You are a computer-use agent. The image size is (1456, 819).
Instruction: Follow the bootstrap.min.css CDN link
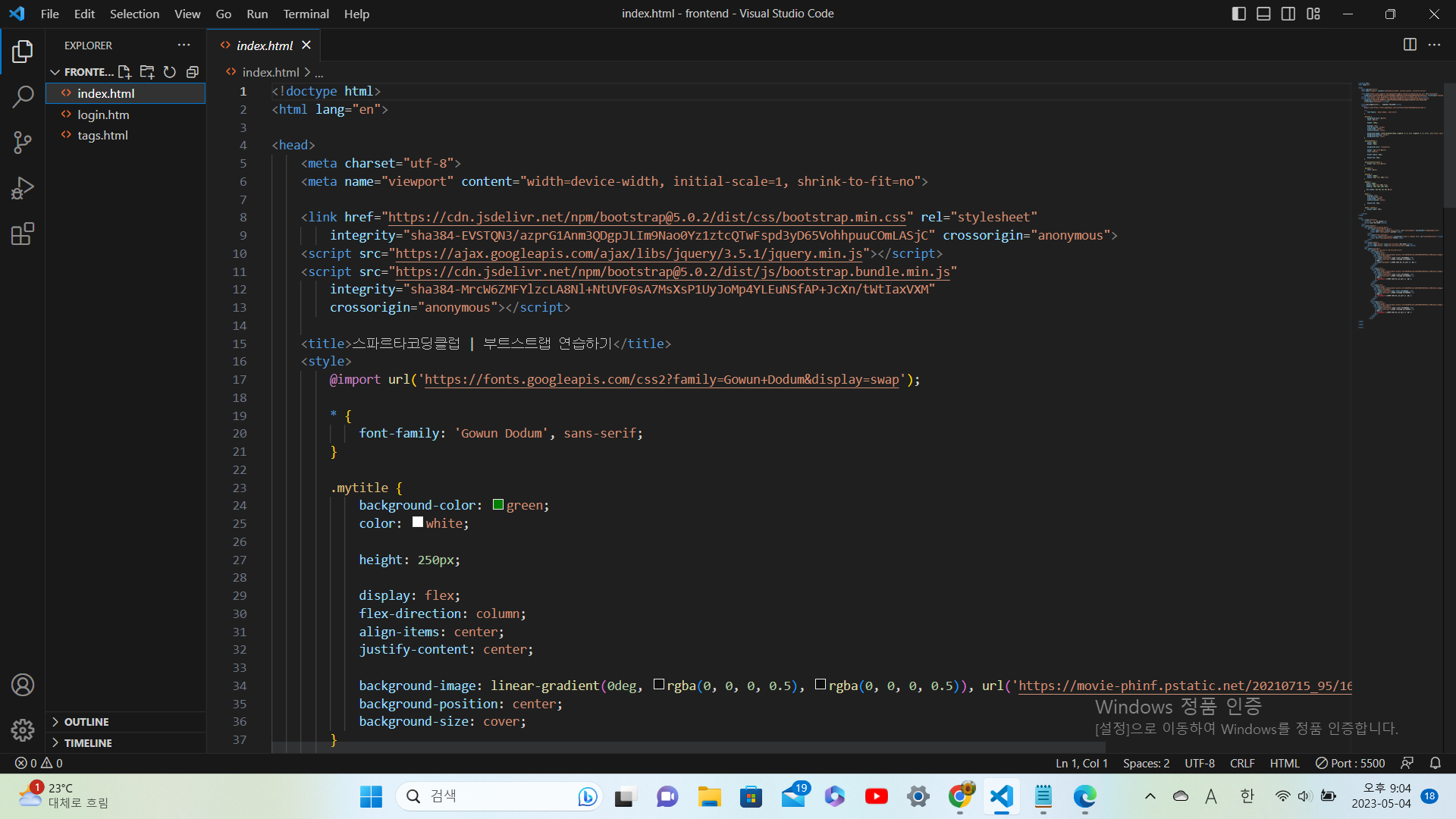pos(647,218)
